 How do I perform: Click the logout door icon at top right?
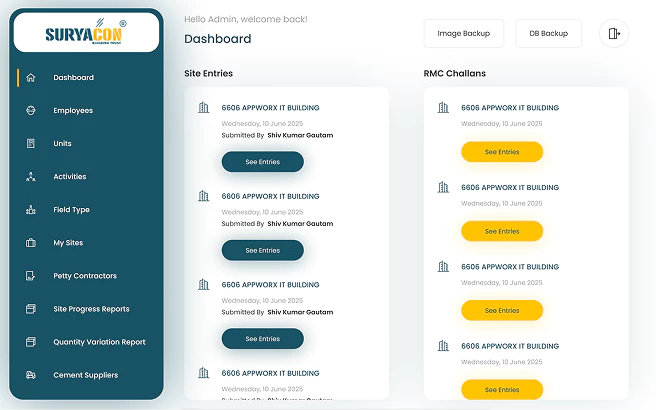coord(614,34)
